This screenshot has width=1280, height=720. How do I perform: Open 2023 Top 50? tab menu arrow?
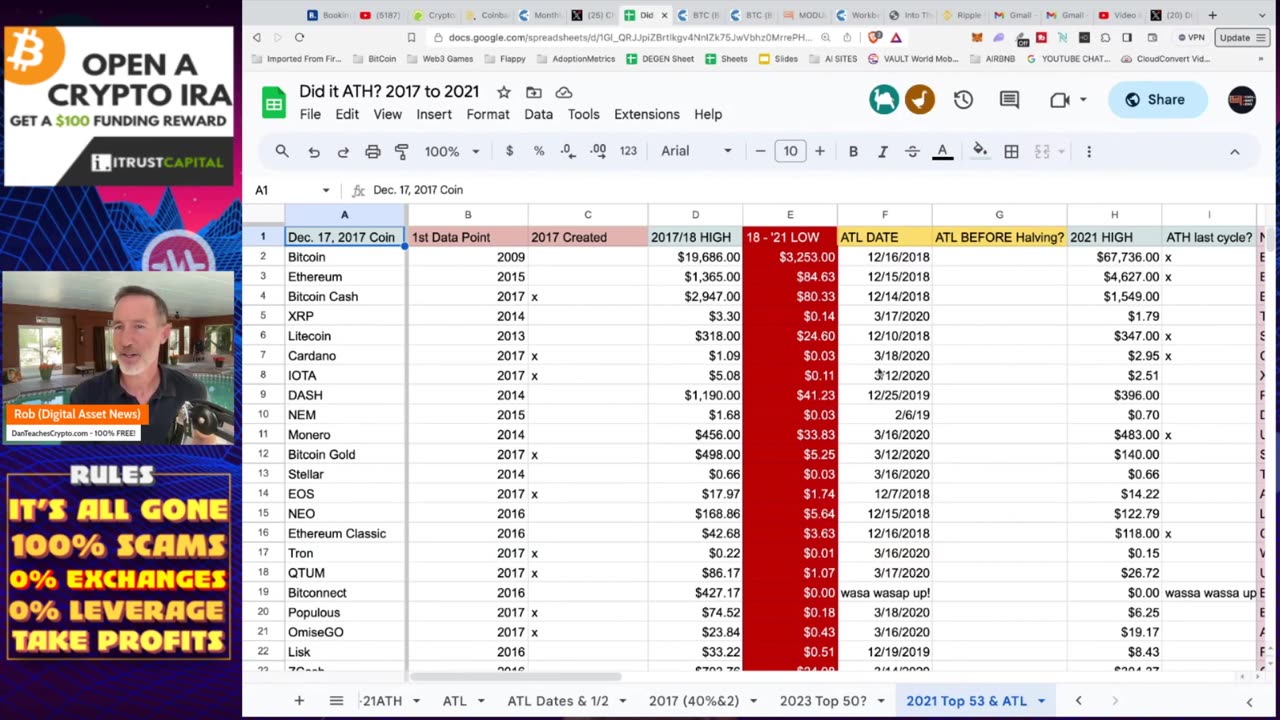880,701
